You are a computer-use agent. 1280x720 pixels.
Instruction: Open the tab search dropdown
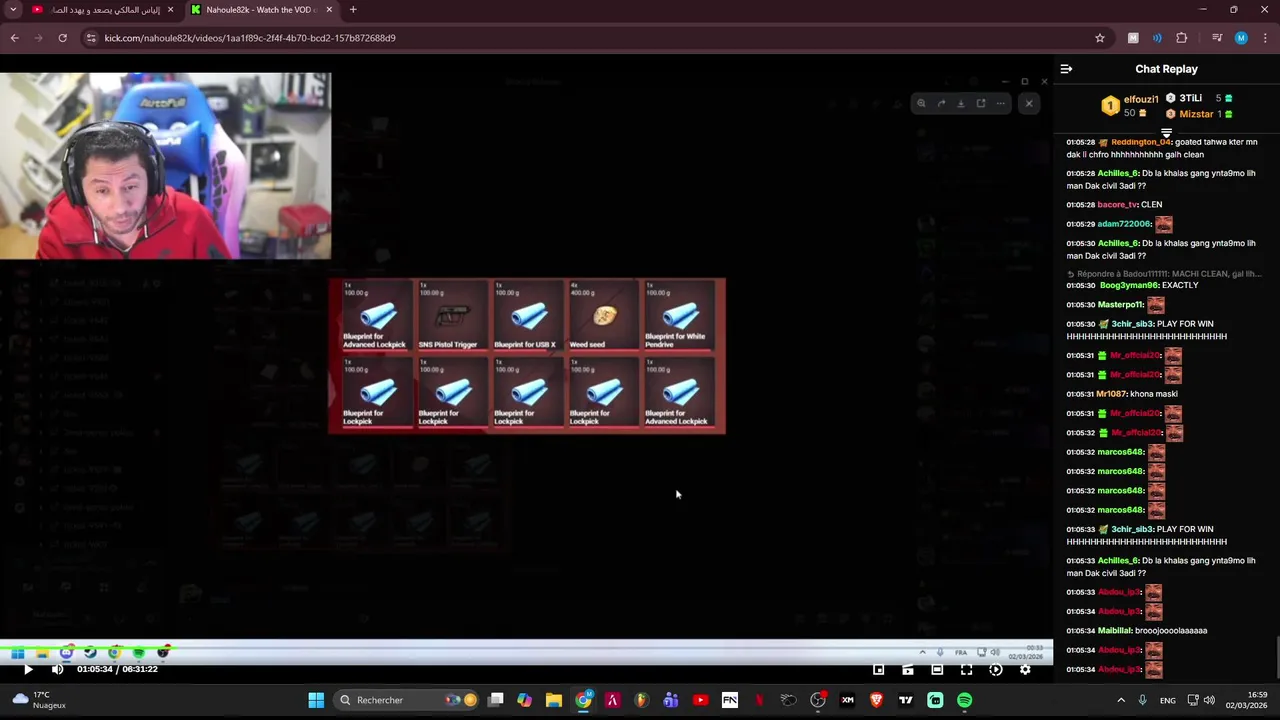click(x=13, y=10)
